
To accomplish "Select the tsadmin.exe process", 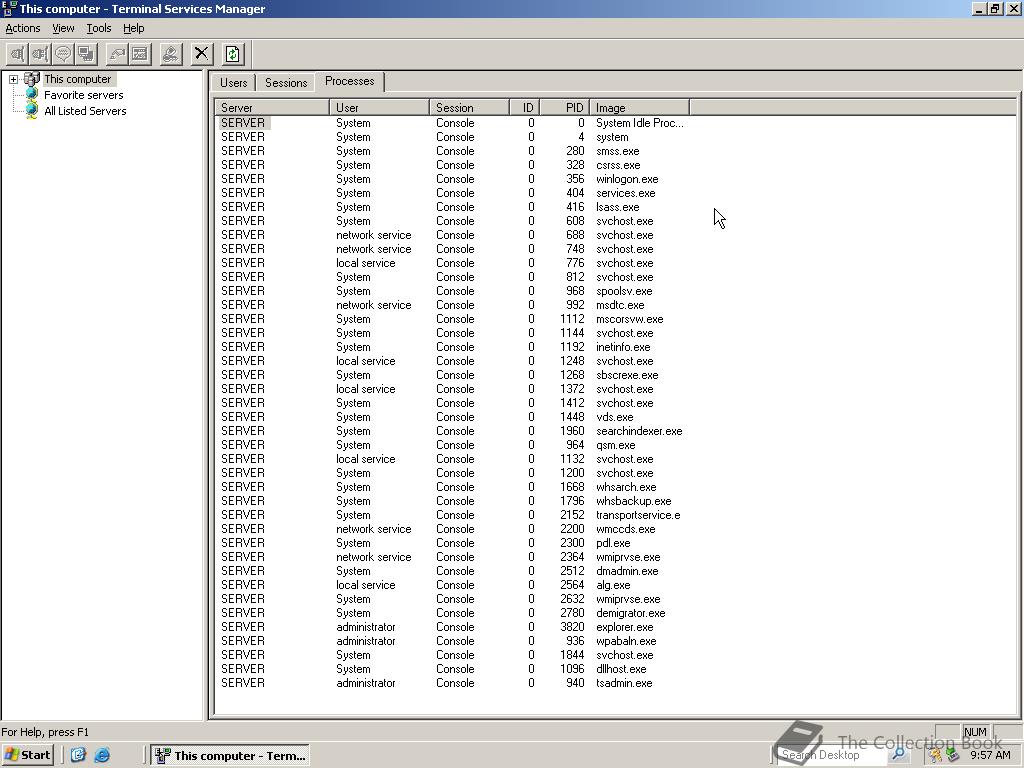I will (x=453, y=683).
